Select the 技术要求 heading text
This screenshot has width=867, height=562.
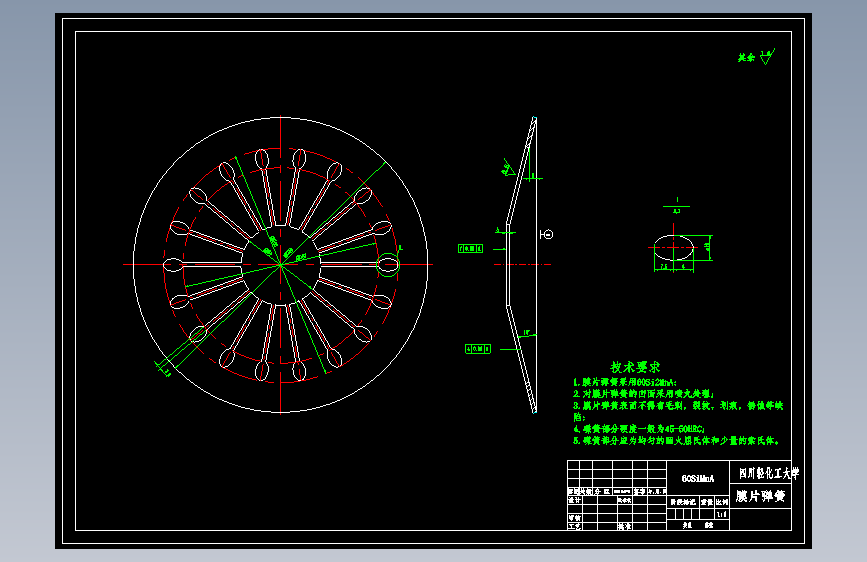coord(635,367)
